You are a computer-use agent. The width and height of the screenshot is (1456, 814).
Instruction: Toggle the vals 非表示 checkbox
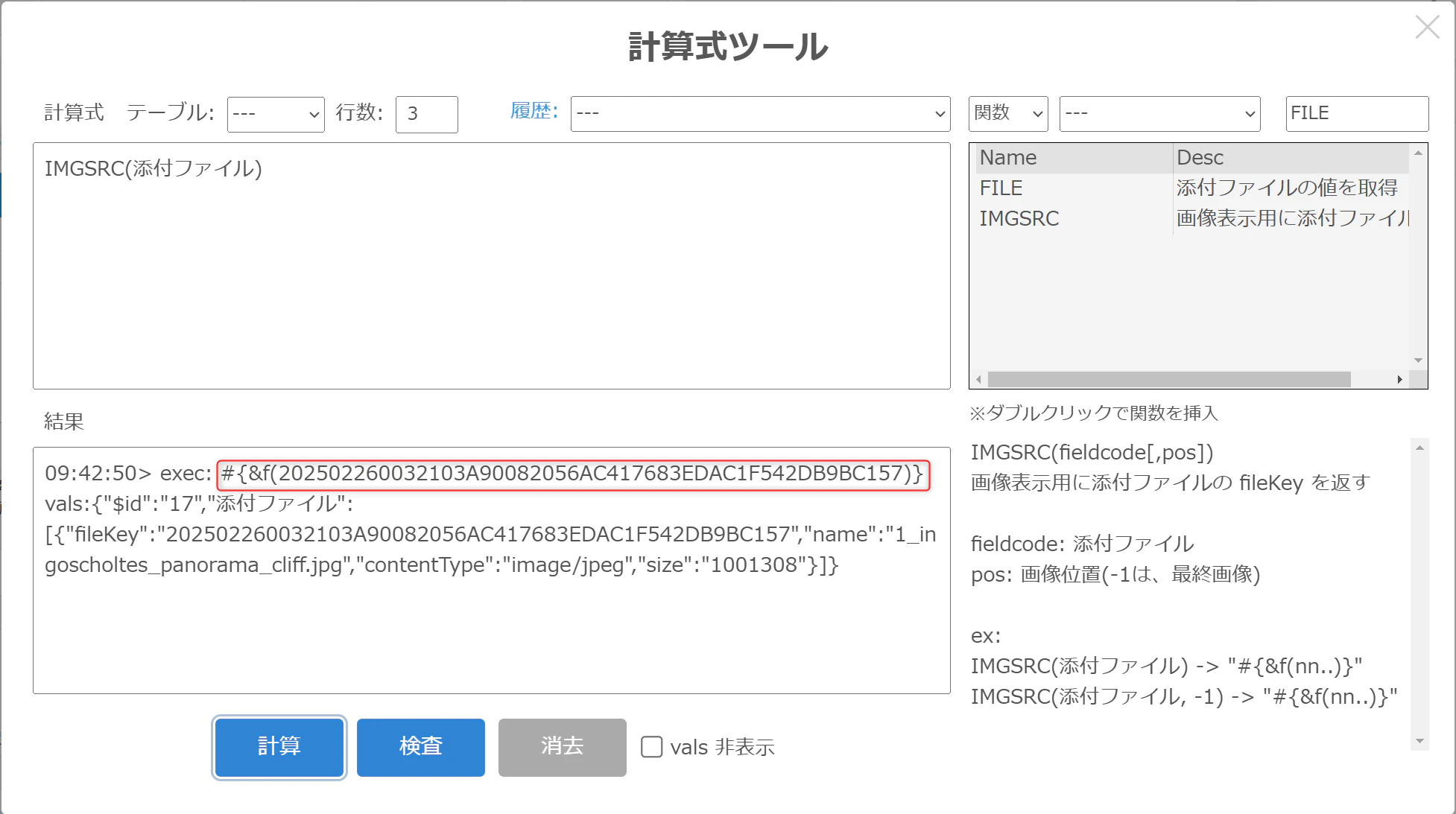tap(652, 747)
